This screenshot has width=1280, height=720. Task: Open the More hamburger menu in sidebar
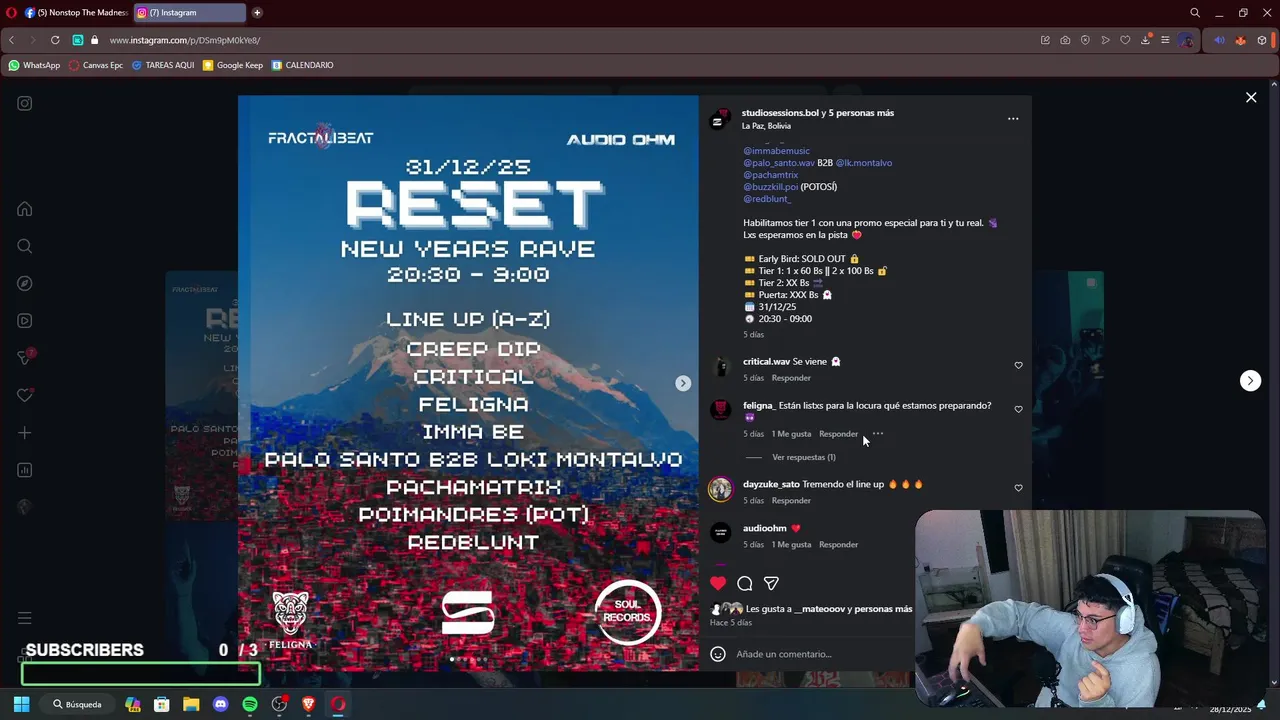[x=25, y=618]
